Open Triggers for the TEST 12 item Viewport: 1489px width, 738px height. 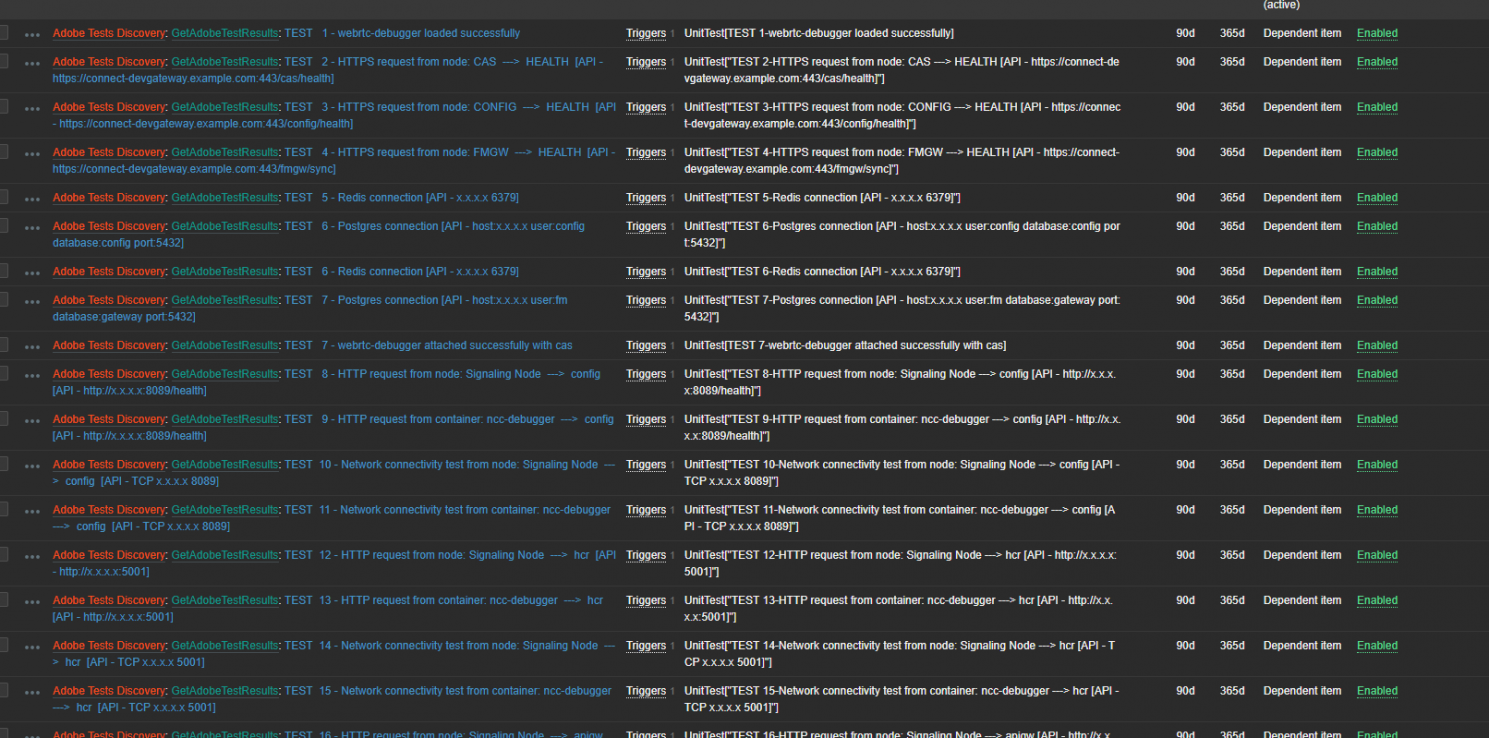pyautogui.click(x=646, y=555)
